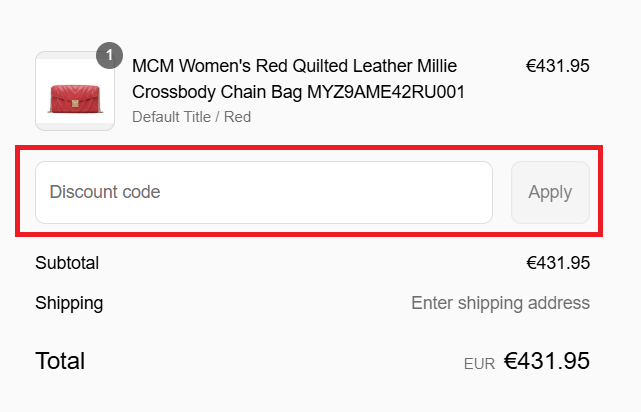This screenshot has width=641, height=412.
Task: Click the EUR currency code
Action: pos(479,364)
